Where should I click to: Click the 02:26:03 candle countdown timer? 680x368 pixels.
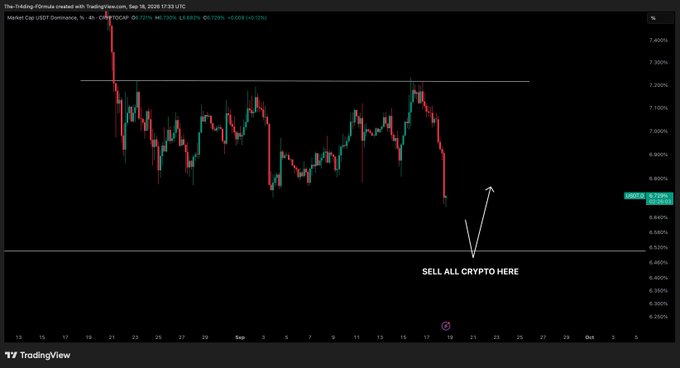[659, 202]
